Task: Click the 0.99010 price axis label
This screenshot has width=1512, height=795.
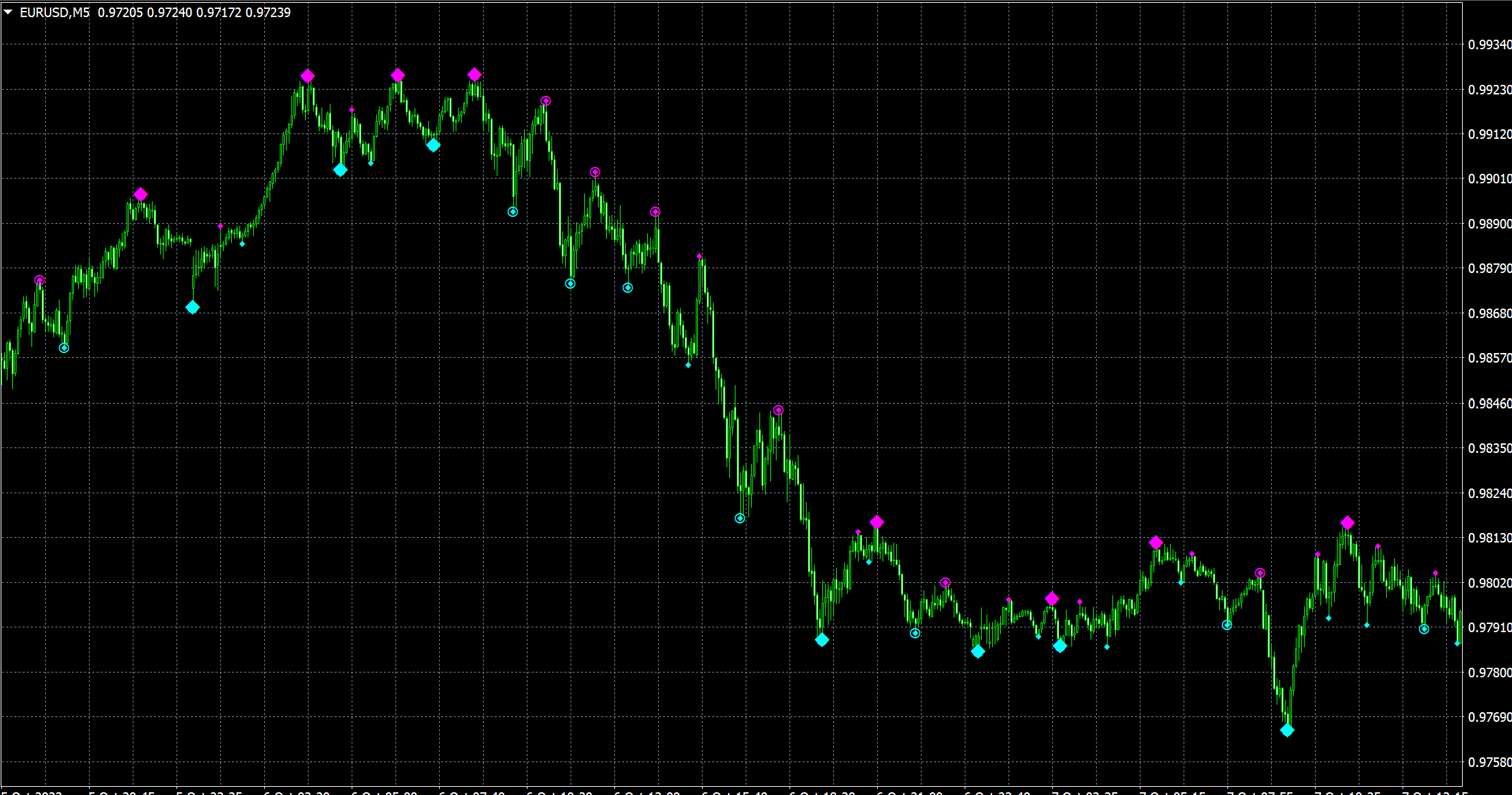Action: point(1489,179)
